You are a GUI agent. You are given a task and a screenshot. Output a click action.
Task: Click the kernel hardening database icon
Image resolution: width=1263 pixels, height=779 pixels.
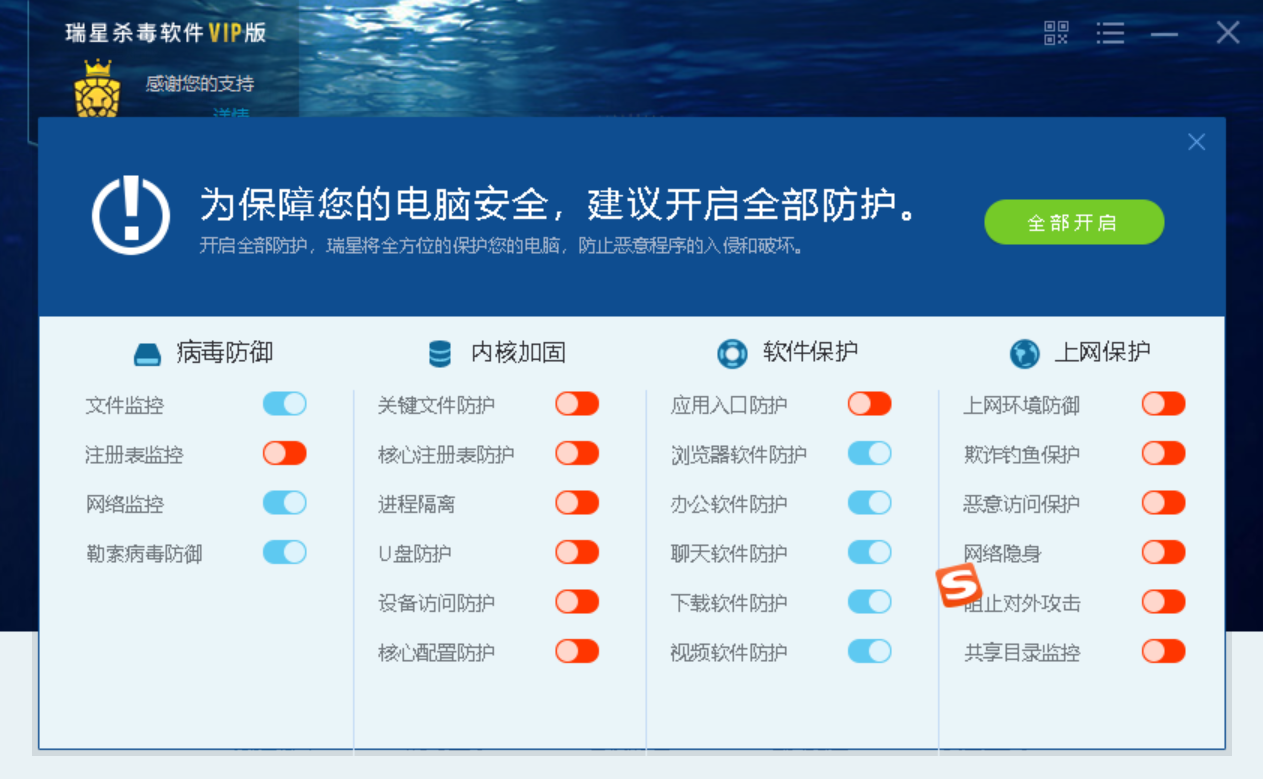pyautogui.click(x=439, y=353)
